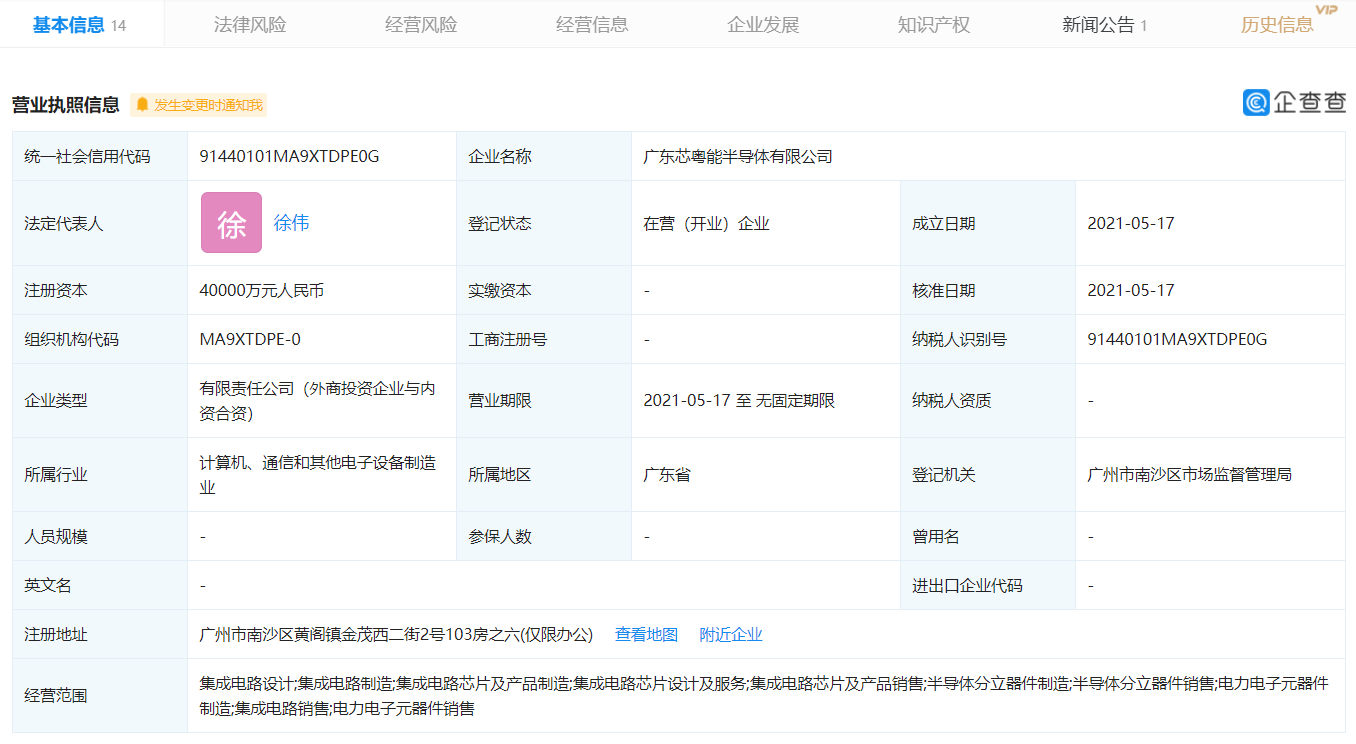Select the 企业名称 label cell
1356x744 pixels.
click(544, 156)
